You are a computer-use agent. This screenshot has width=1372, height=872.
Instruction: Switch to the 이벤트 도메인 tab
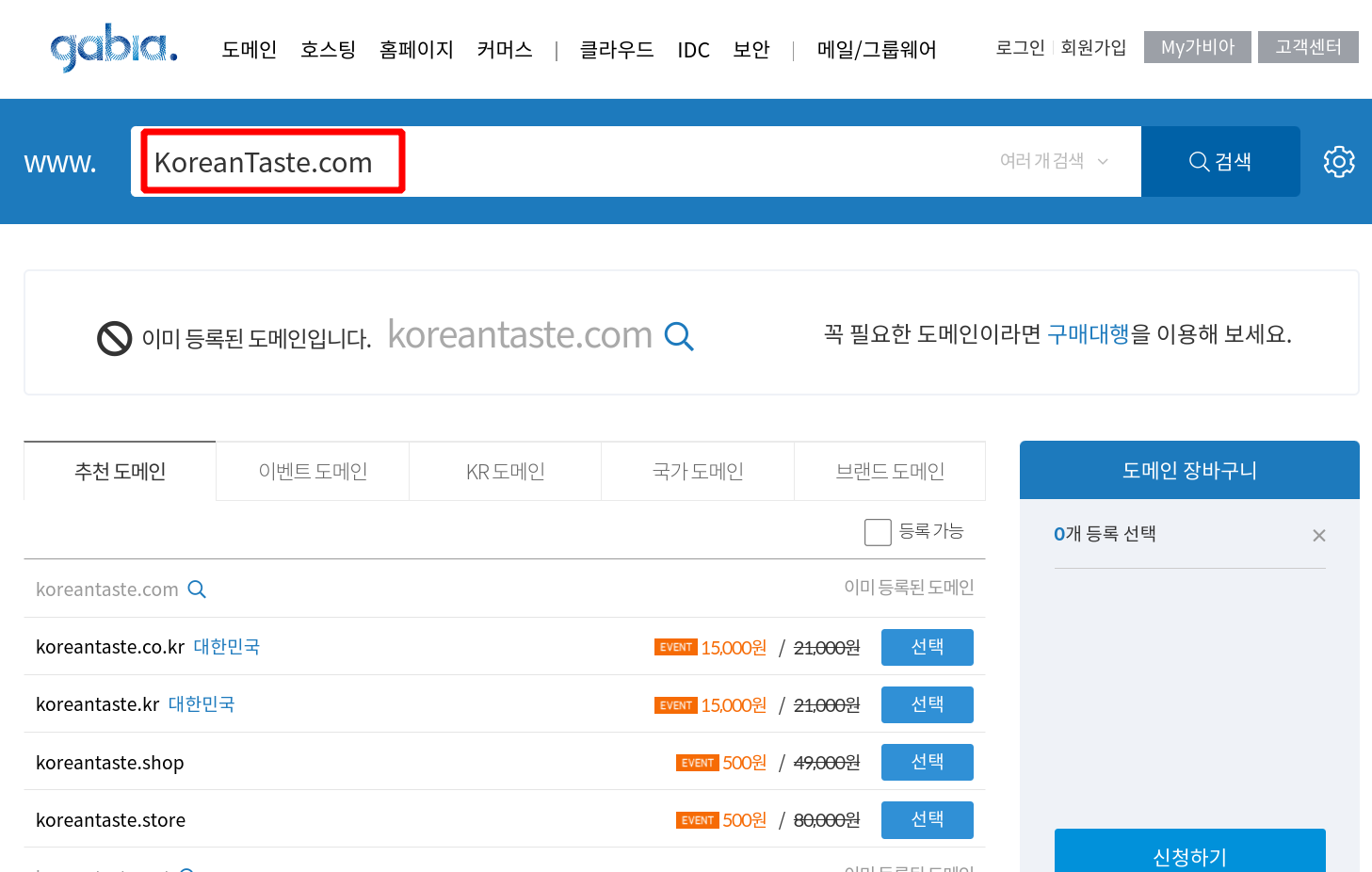[313, 471]
